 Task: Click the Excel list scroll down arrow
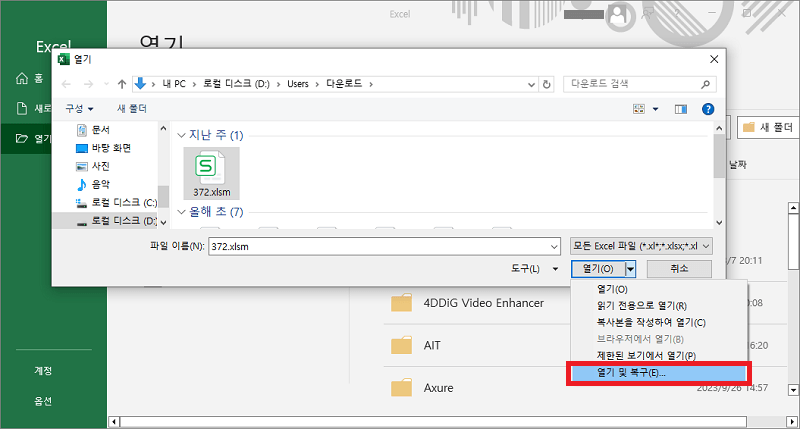click(x=793, y=390)
